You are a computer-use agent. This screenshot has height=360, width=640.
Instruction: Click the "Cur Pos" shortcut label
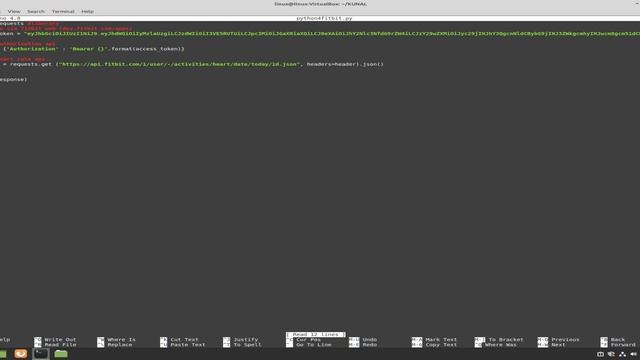tap(308, 340)
